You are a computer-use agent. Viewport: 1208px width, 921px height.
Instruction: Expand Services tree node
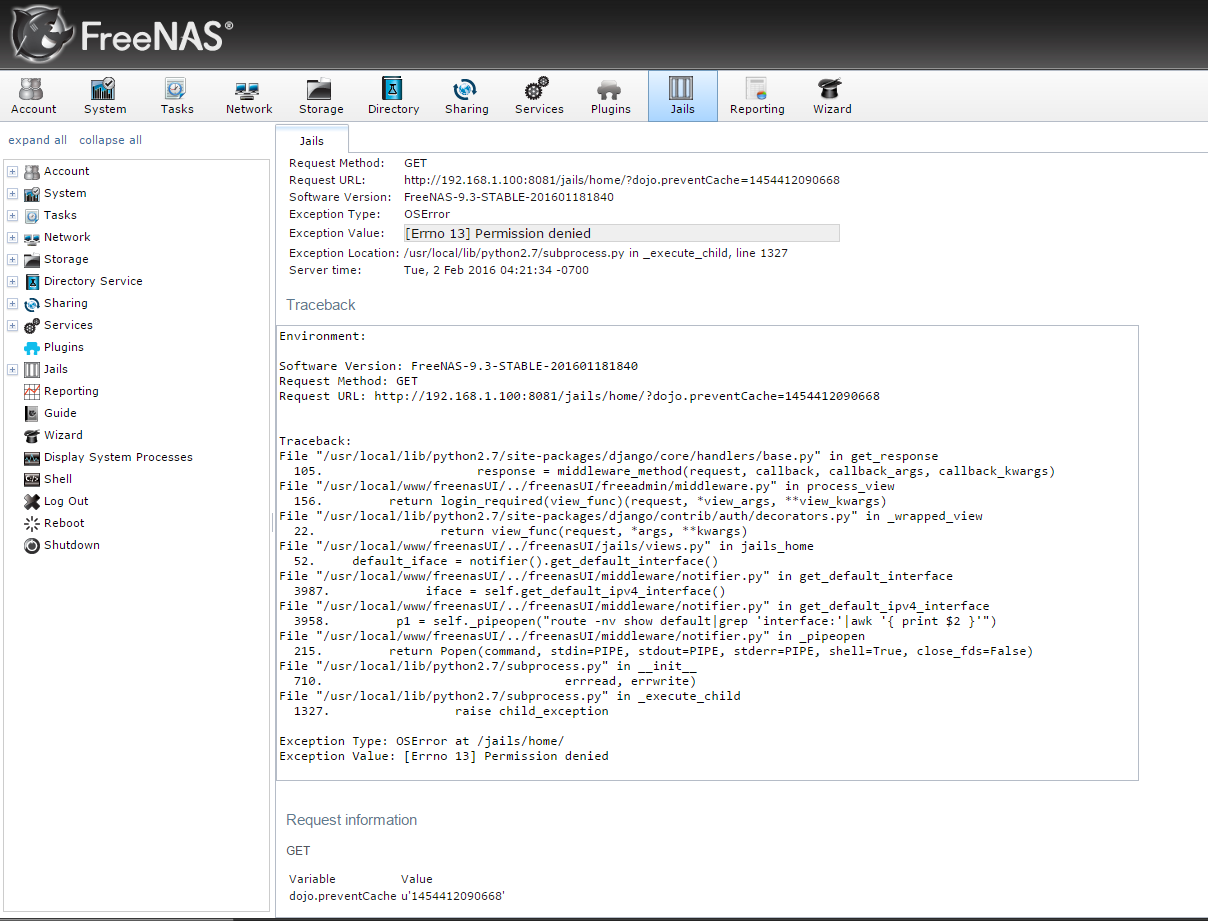(x=12, y=326)
